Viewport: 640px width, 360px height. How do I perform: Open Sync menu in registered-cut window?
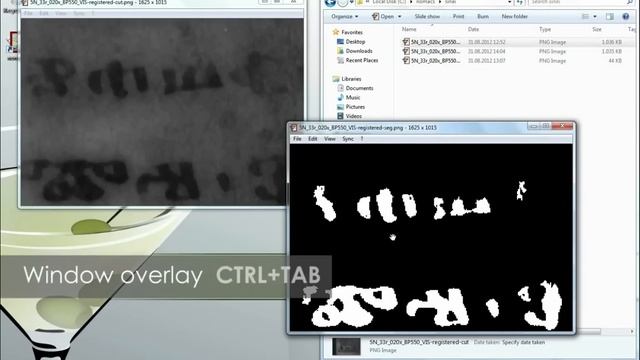point(79,13)
